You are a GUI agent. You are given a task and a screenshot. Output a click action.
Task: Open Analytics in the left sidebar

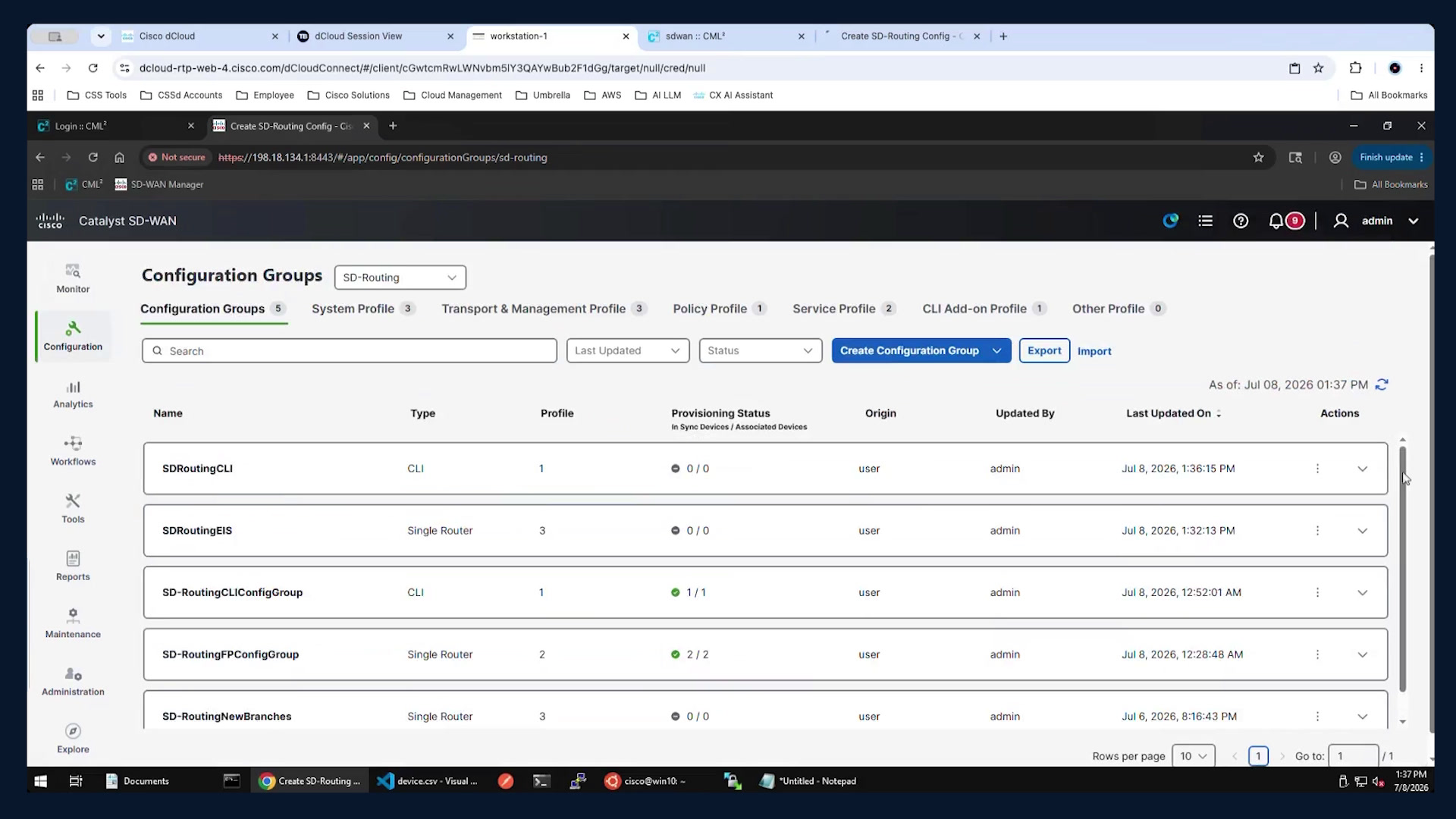(x=73, y=394)
